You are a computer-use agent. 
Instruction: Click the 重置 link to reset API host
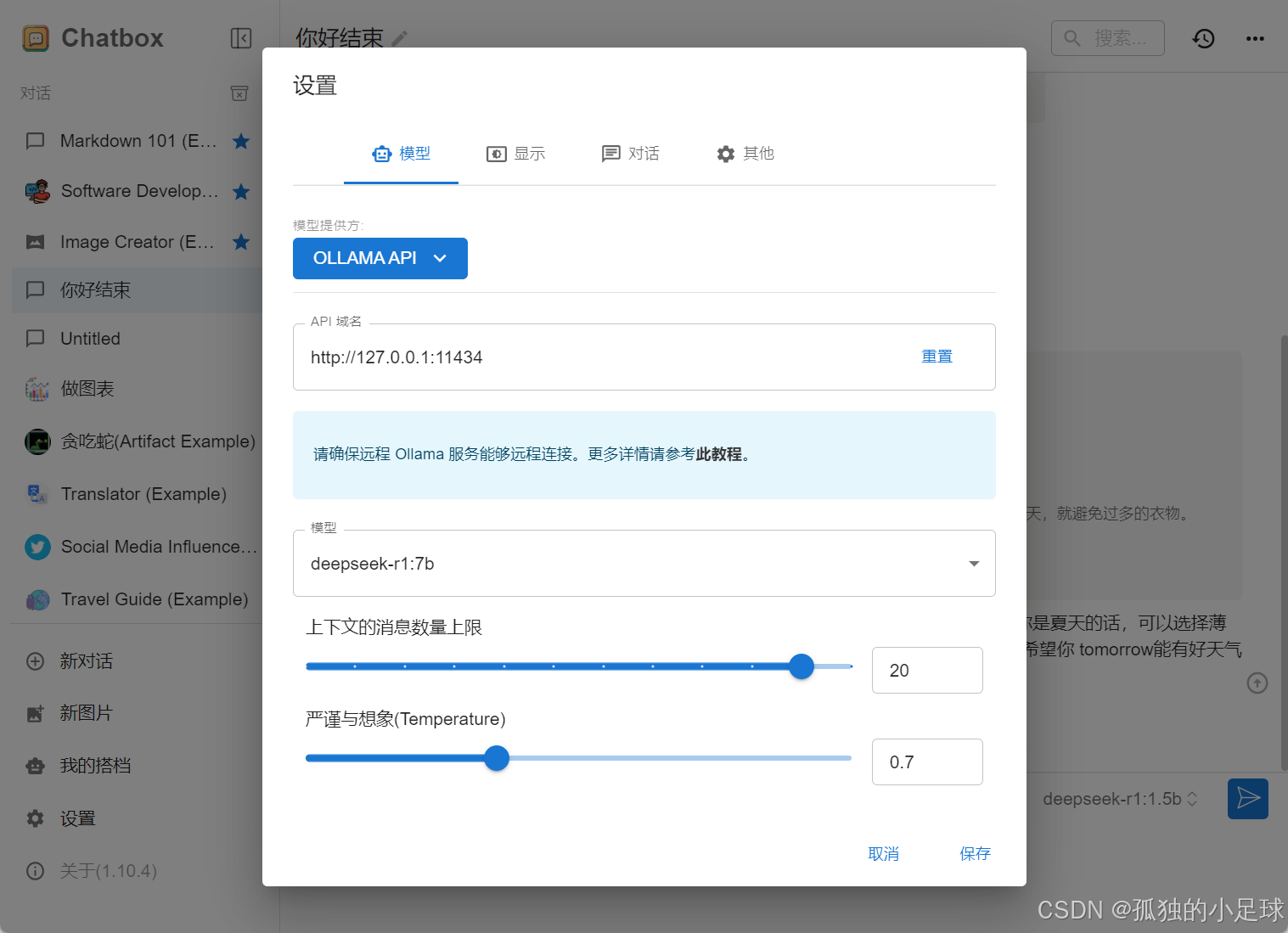click(x=937, y=357)
